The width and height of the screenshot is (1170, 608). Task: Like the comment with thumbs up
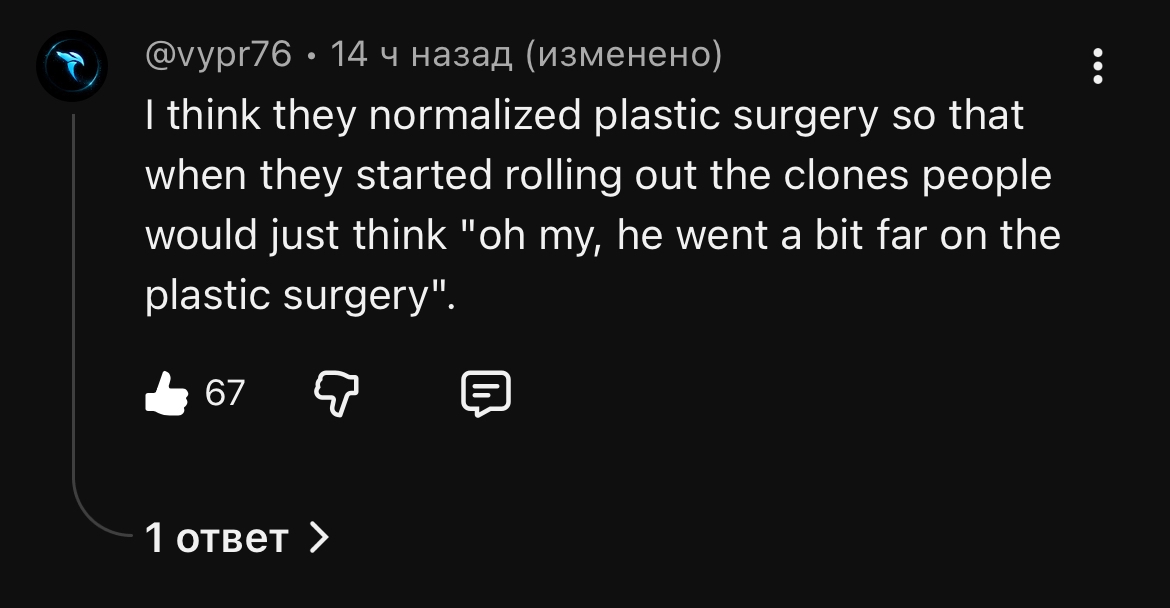coord(166,394)
